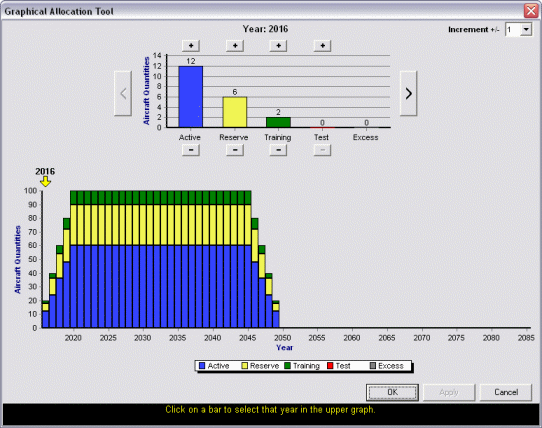This screenshot has height=428, width=542.
Task: Click the 'Year' axis title in lower graph
Action: pyautogui.click(x=284, y=347)
